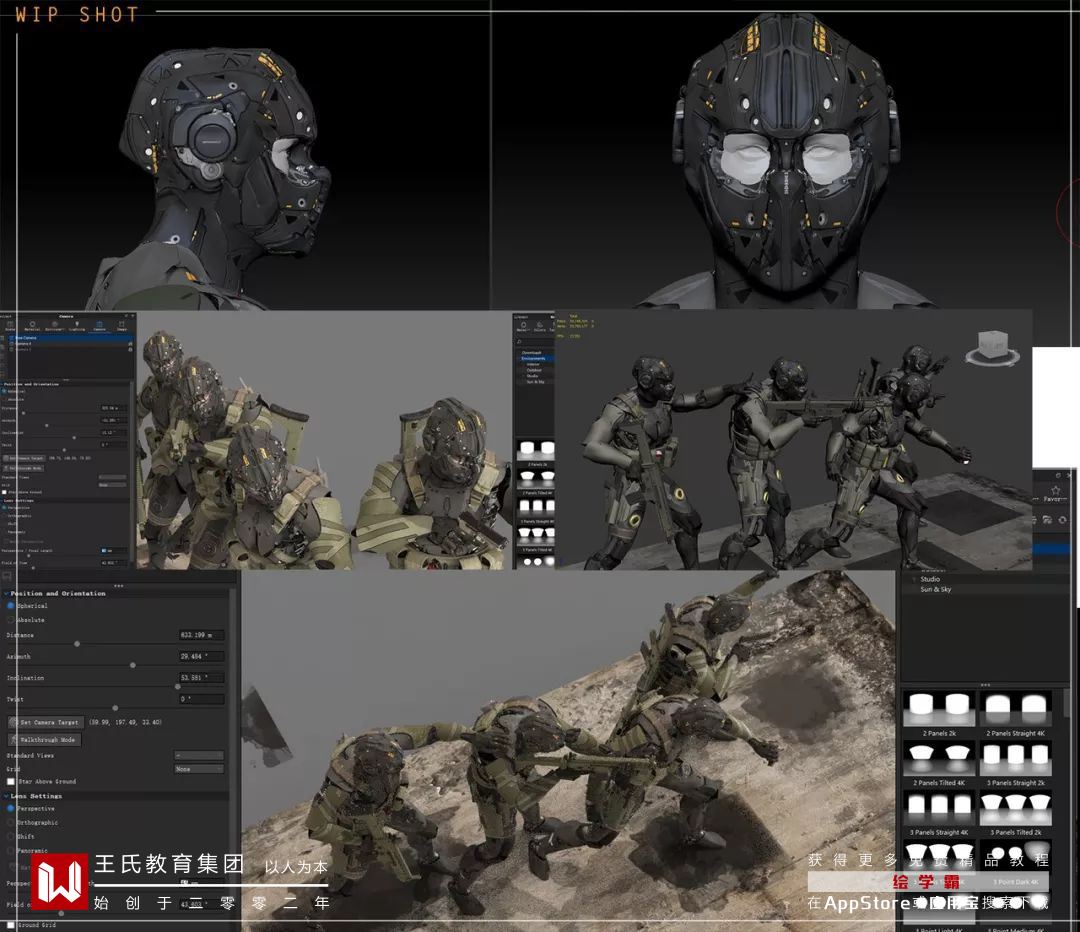Choose the 3 Panels Straight 2k environment
Viewport: 1080px width, 932px height.
(1015, 763)
